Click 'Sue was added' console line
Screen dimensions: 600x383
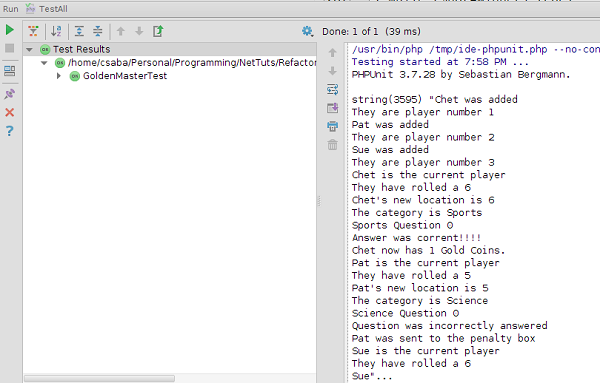click(x=390, y=150)
